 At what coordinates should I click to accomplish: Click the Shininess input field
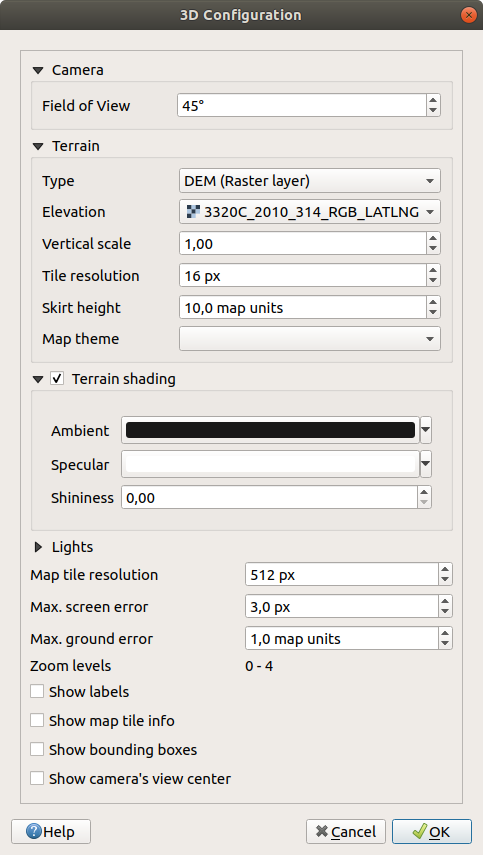tap(270, 497)
